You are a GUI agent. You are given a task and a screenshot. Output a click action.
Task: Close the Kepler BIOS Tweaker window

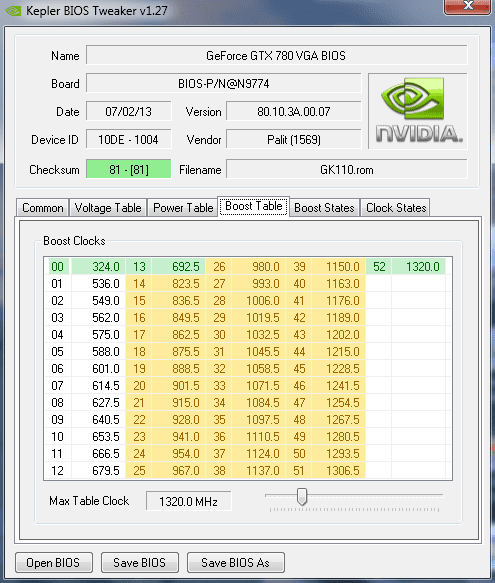point(467,7)
